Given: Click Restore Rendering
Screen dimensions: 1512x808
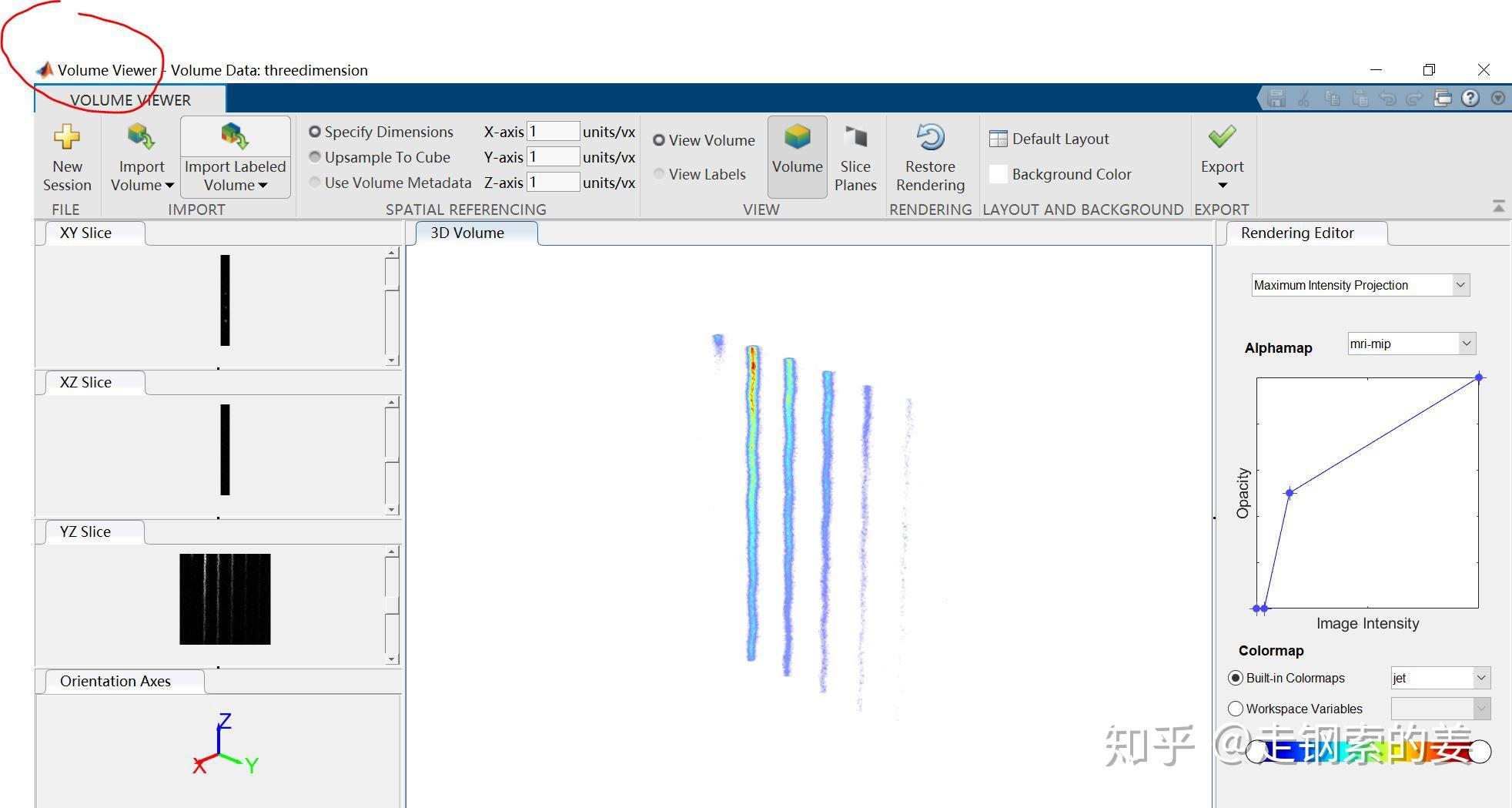Looking at the screenshot, I should (x=930, y=156).
